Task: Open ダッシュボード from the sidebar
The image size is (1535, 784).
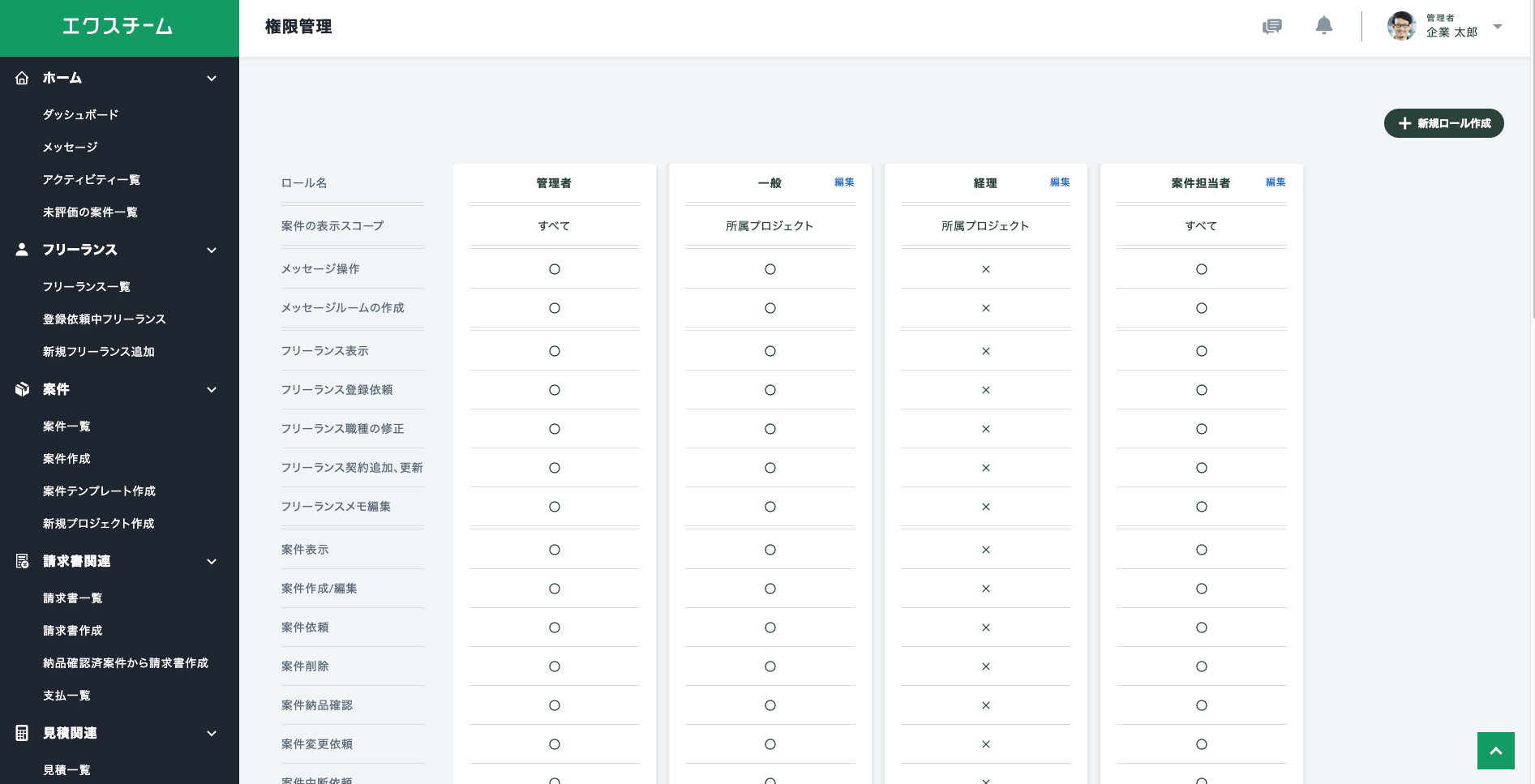Action: click(80, 115)
